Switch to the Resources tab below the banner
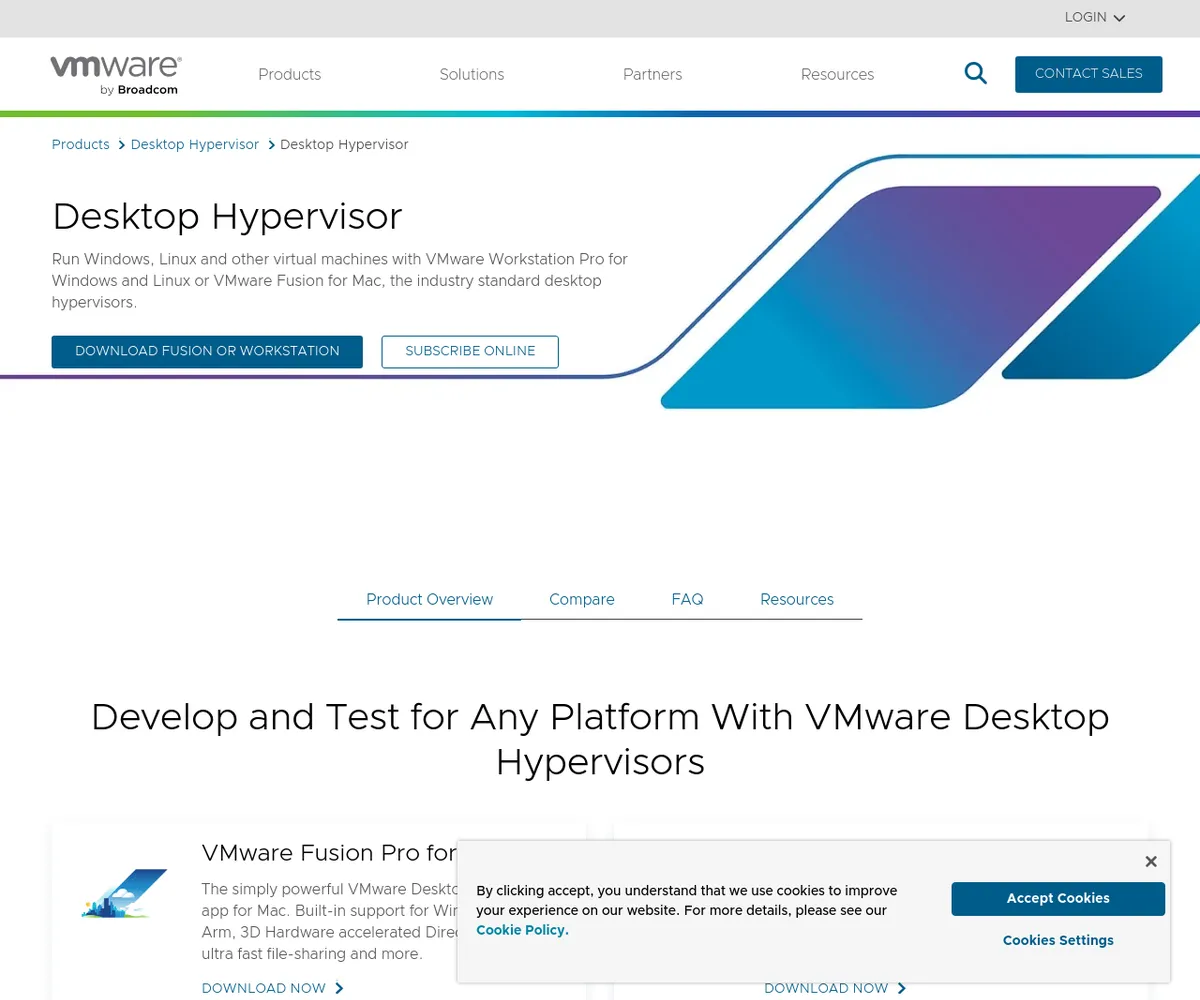Viewport: 1200px width, 1000px height. point(796,600)
